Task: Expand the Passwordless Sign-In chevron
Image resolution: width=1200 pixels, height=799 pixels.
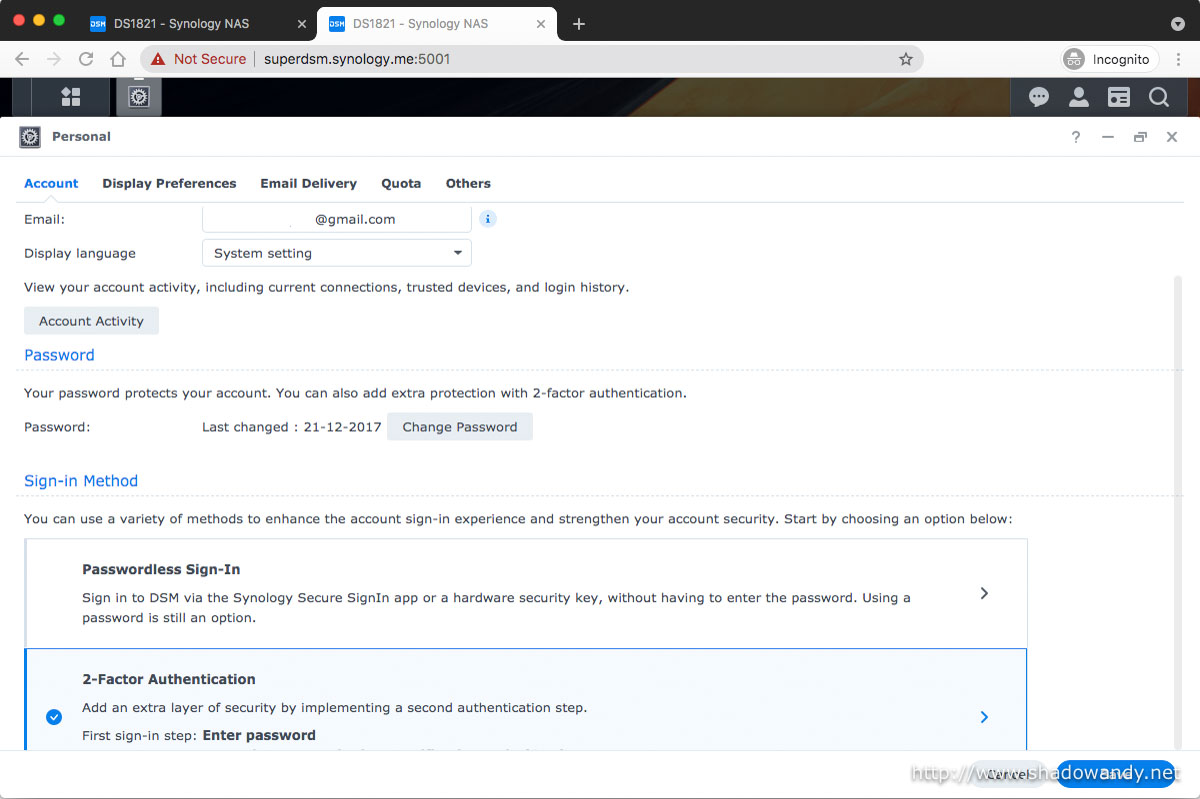Action: click(984, 593)
